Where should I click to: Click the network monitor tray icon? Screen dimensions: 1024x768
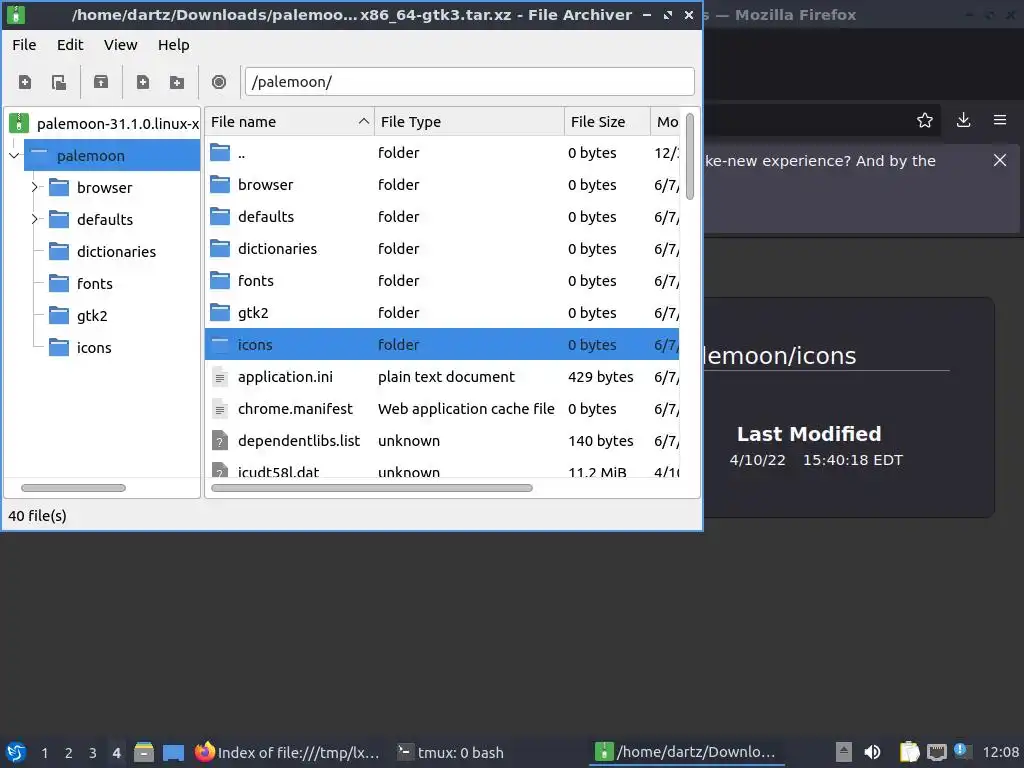(936, 752)
